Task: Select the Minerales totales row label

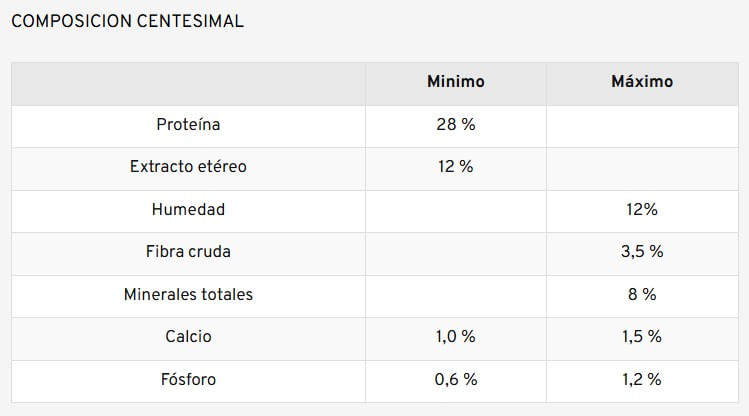Action: [188, 295]
